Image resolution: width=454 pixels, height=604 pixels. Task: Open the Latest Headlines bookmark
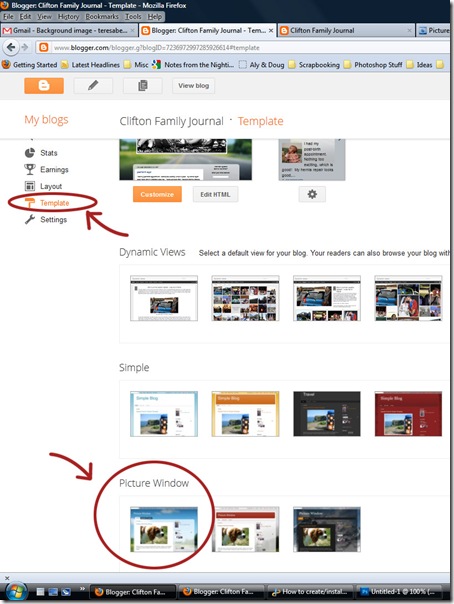(x=91, y=65)
